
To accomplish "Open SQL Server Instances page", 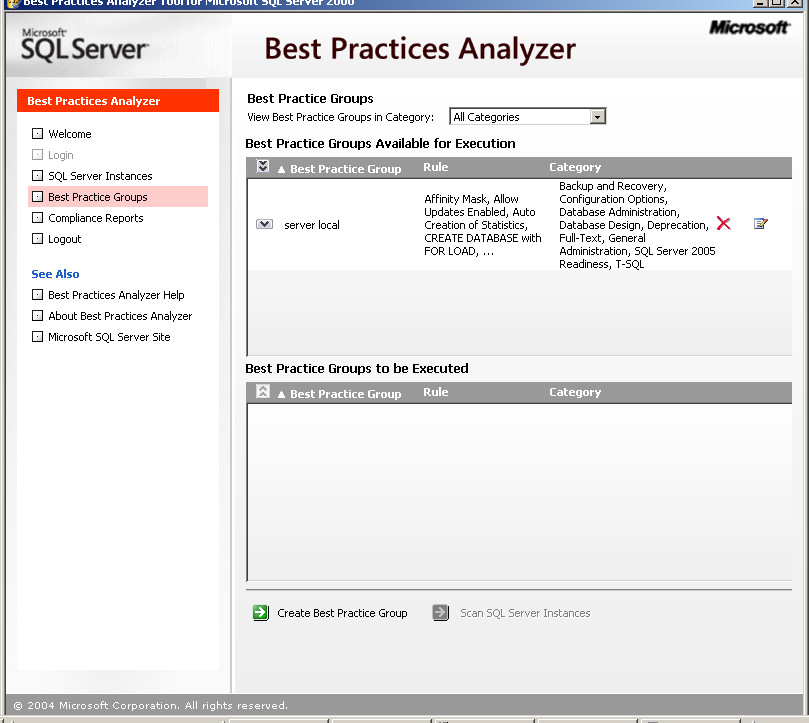I will pos(100,176).
